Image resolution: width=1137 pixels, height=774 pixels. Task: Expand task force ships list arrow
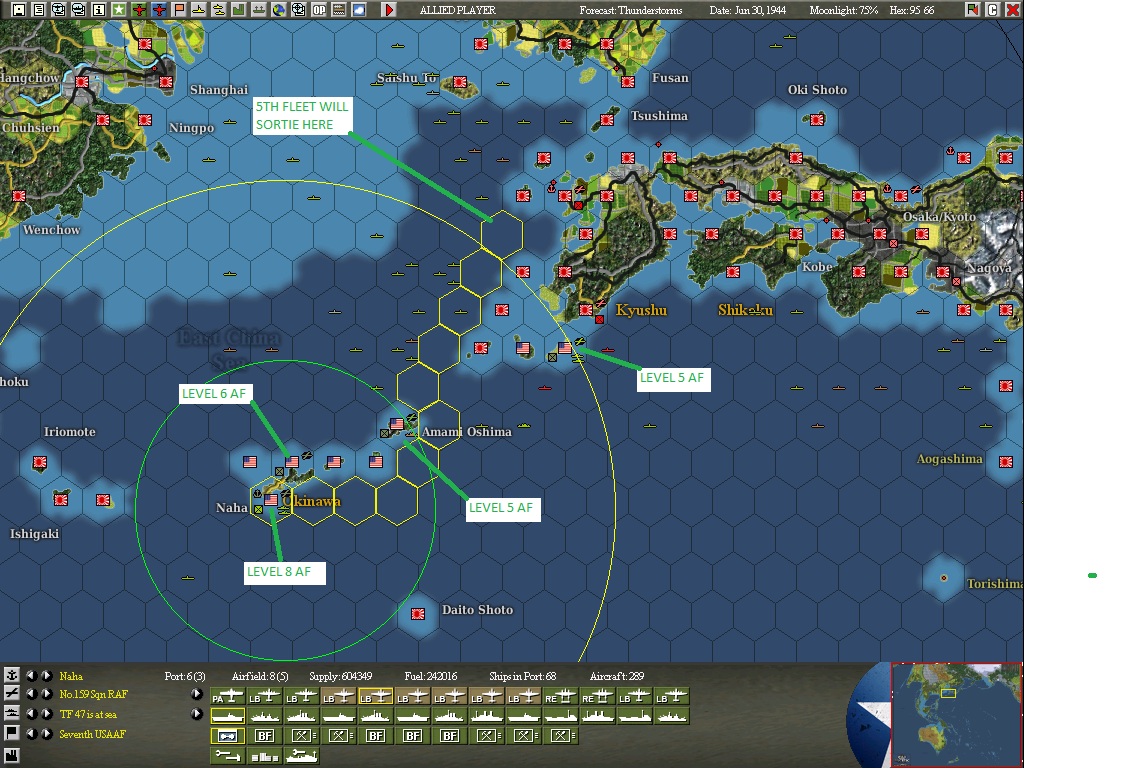click(x=197, y=714)
